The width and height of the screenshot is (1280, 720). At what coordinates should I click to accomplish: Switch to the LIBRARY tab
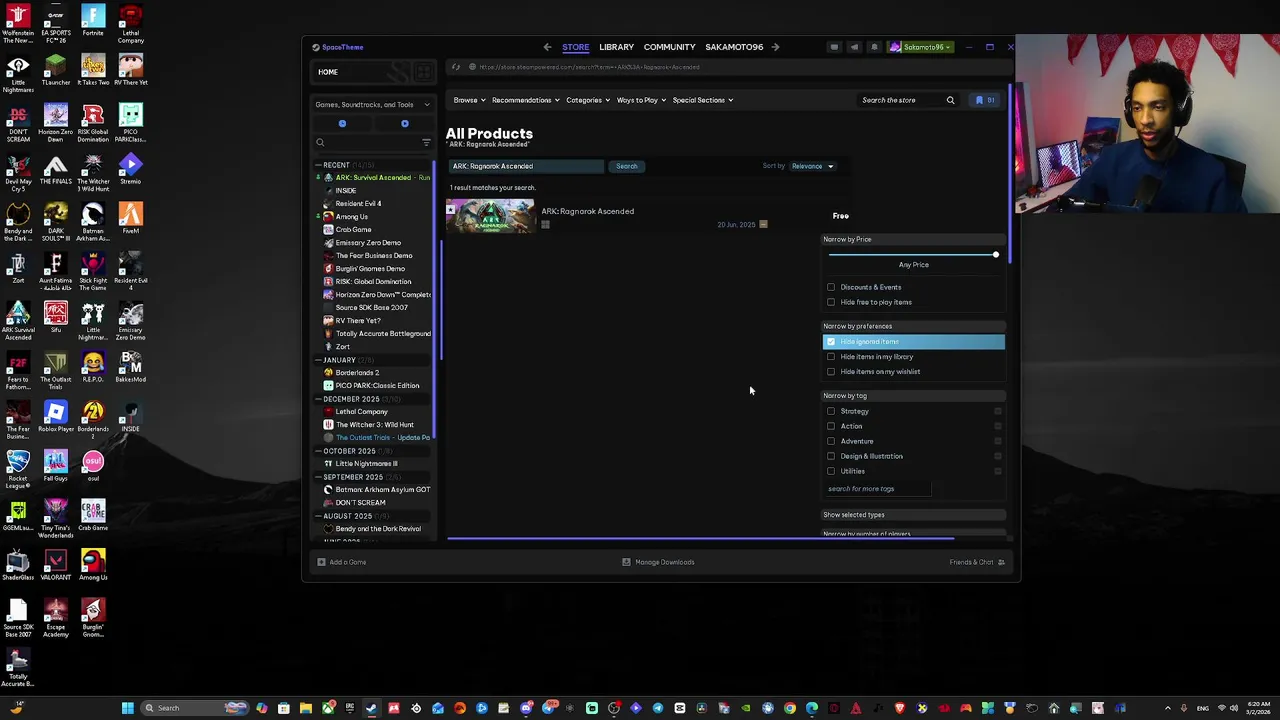616,47
